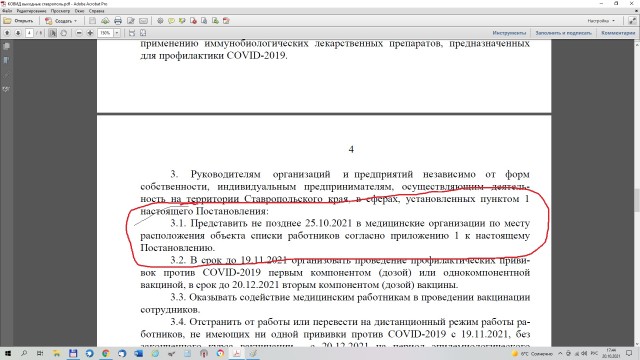Open Windows taskbar search
The width and height of the screenshot is (640, 360).
[24, 353]
